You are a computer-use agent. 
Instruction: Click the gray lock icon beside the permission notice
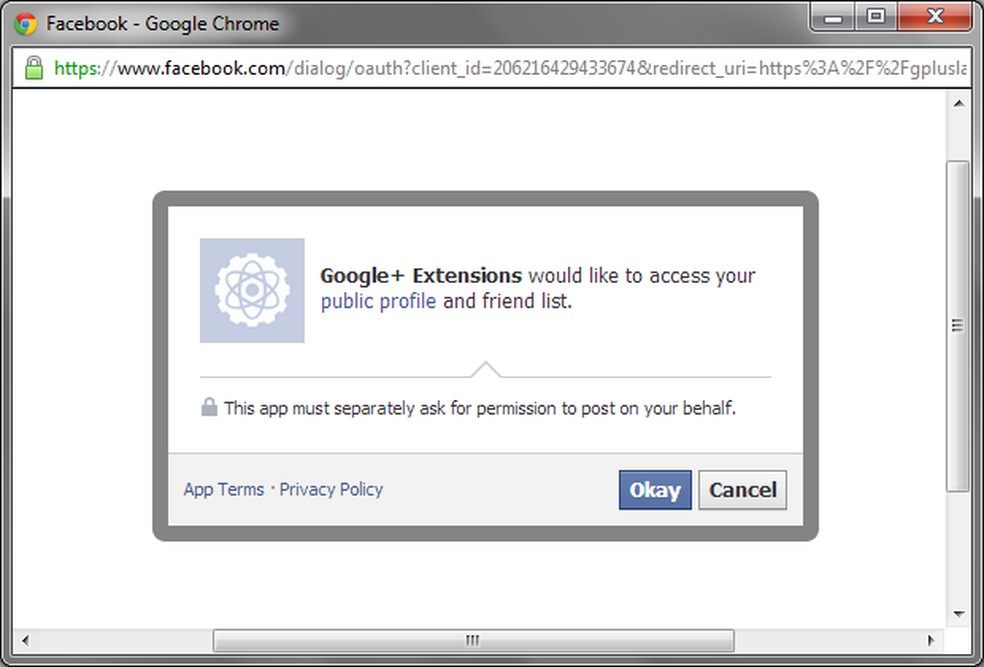209,407
